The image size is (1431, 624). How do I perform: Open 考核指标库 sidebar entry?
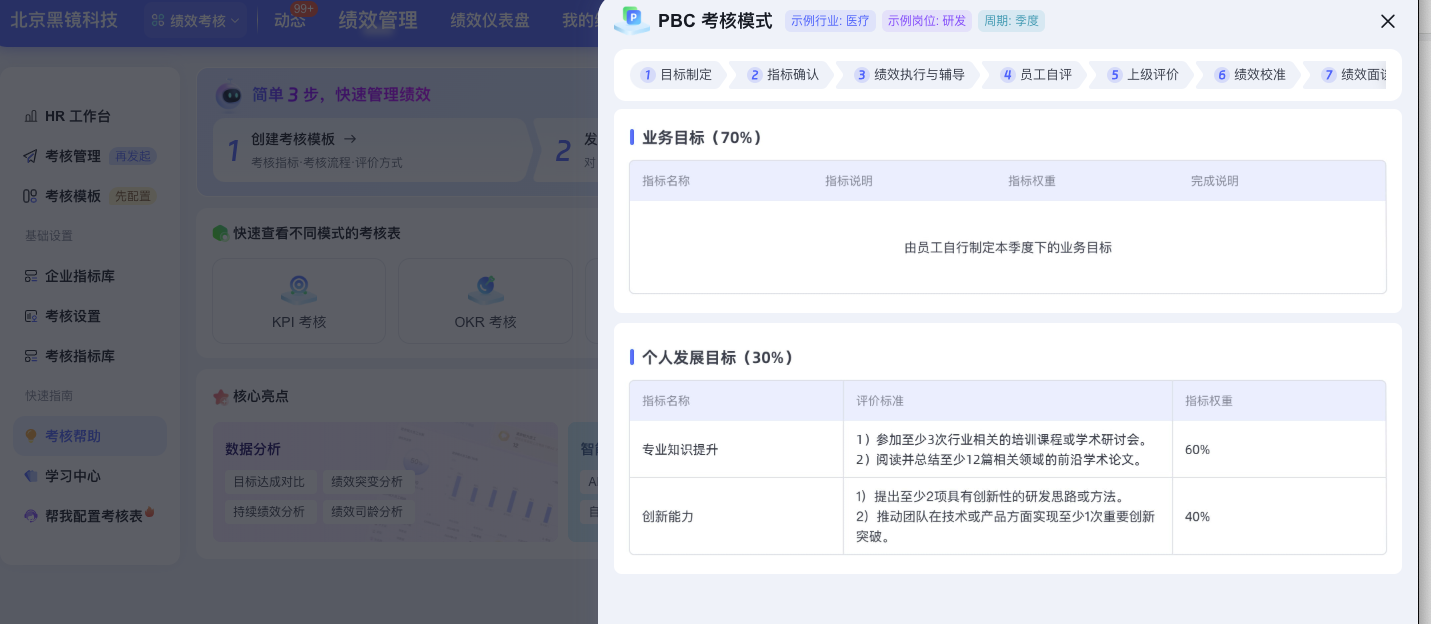[79, 356]
